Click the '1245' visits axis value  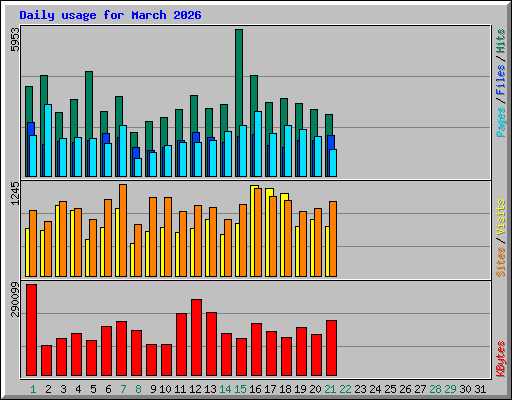tap(15, 193)
